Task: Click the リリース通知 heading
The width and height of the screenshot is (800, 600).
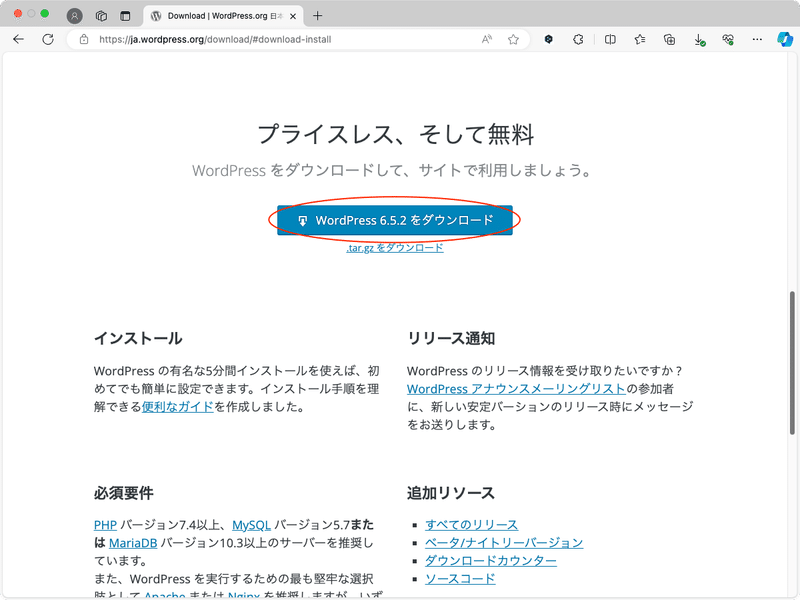Action: coord(451,338)
